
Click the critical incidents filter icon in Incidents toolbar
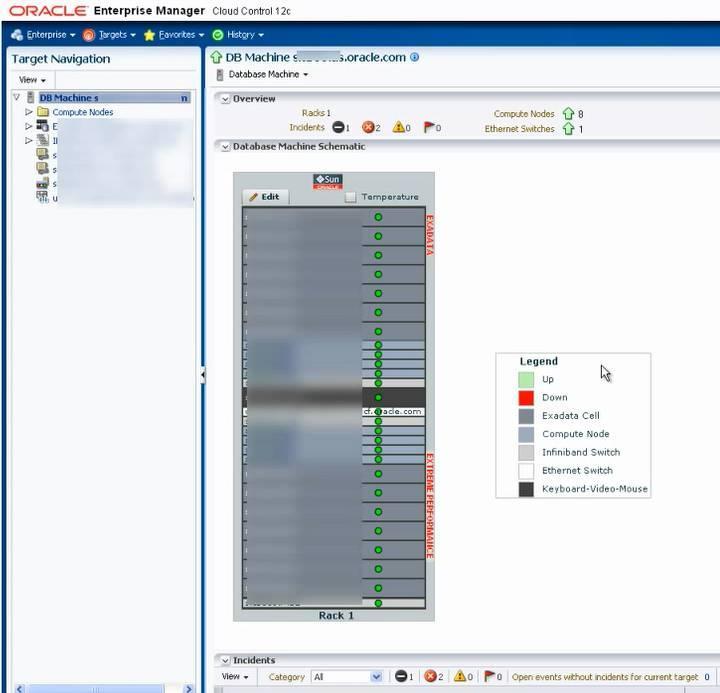(430, 676)
